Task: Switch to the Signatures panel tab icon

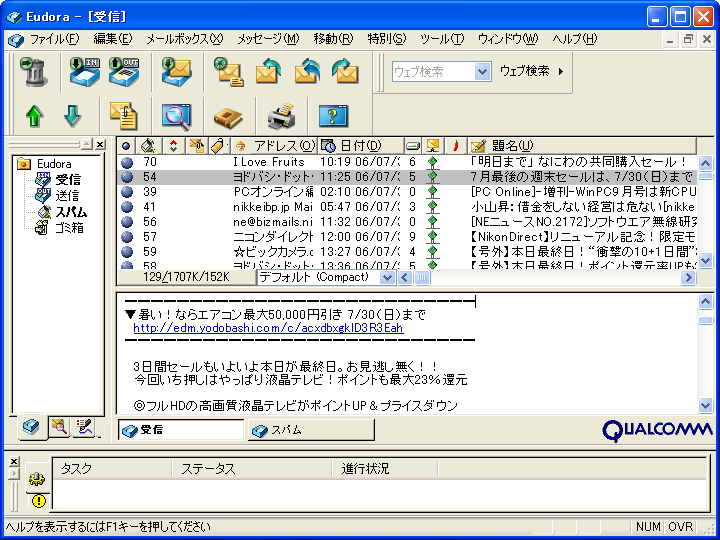Action: click(x=84, y=427)
